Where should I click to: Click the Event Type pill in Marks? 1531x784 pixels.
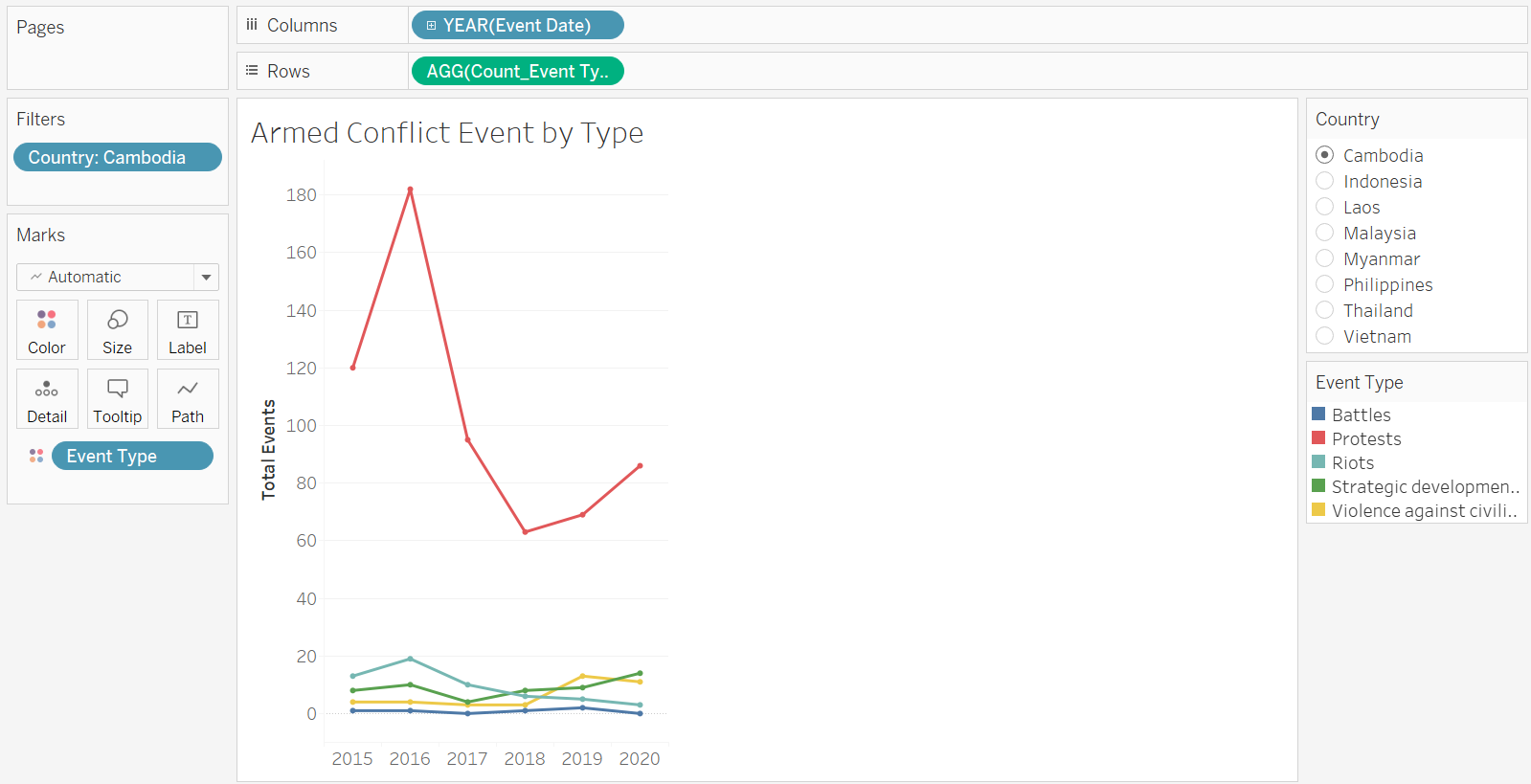(132, 457)
